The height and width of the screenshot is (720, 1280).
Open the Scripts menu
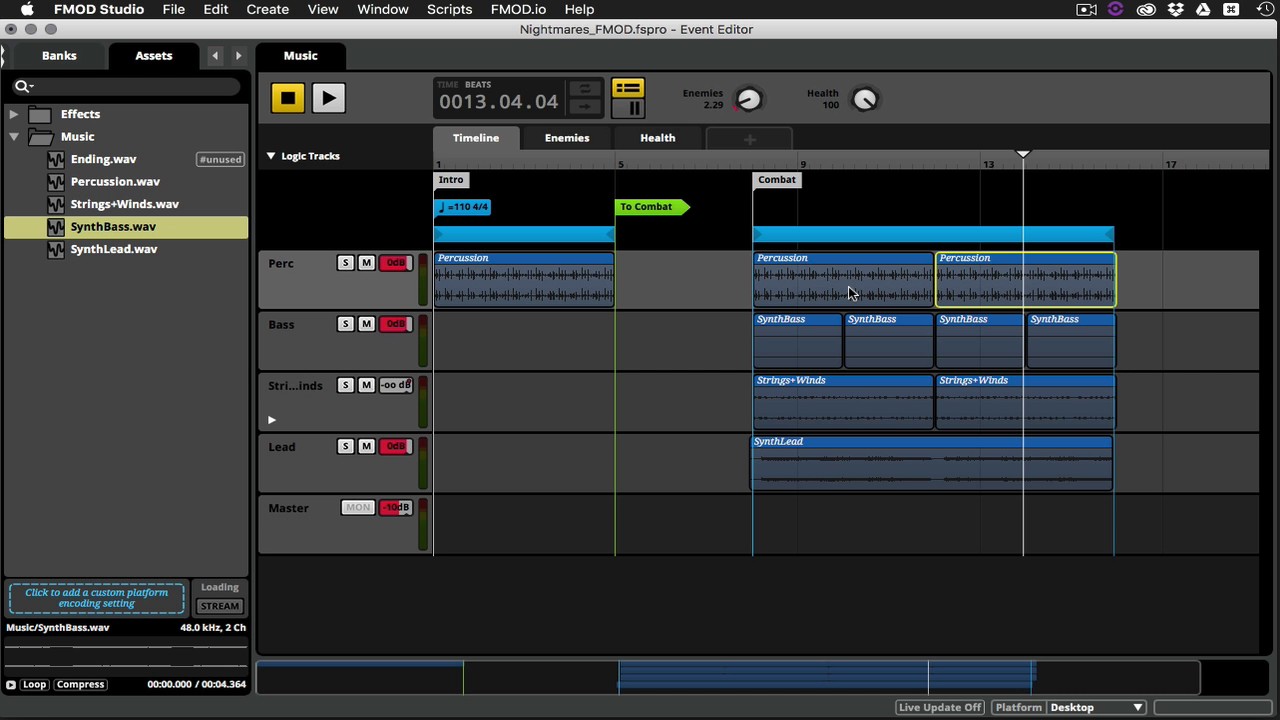point(449,9)
